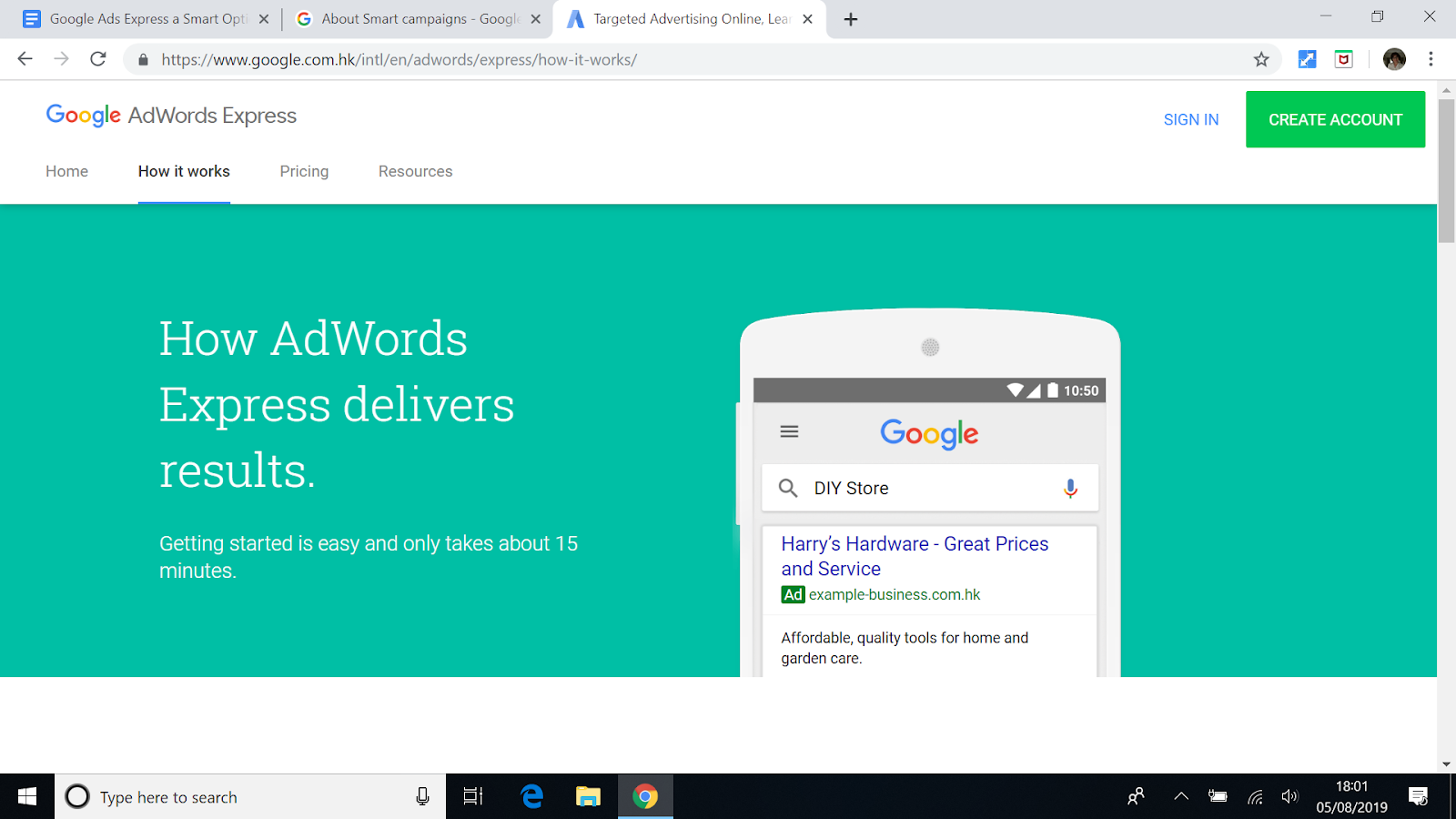Click the magnifier in DIY Store search
Screen dimensions: 1456x819
[788, 488]
